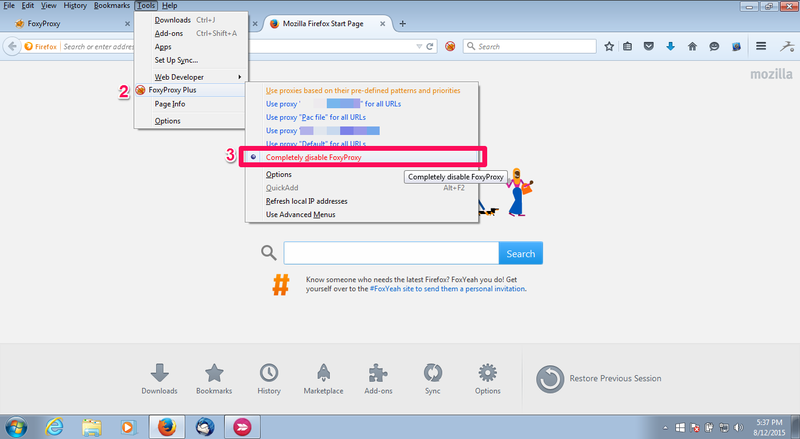The image size is (800, 439).
Task: Open FoxyProxy Plus submenu entry
Action: click(191, 90)
